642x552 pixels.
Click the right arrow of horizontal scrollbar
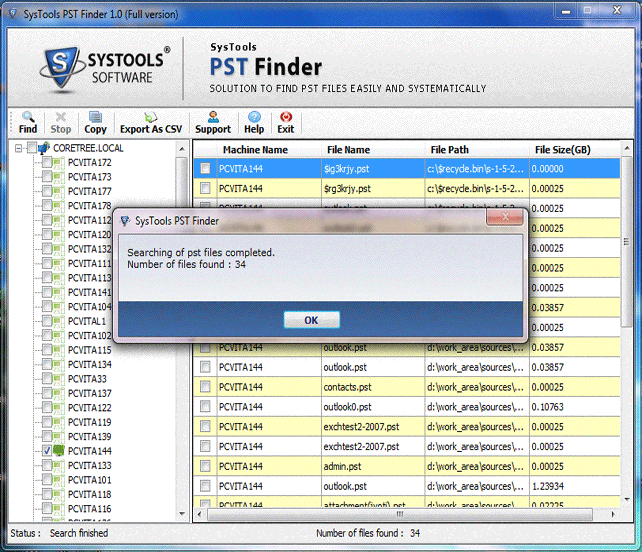613,514
